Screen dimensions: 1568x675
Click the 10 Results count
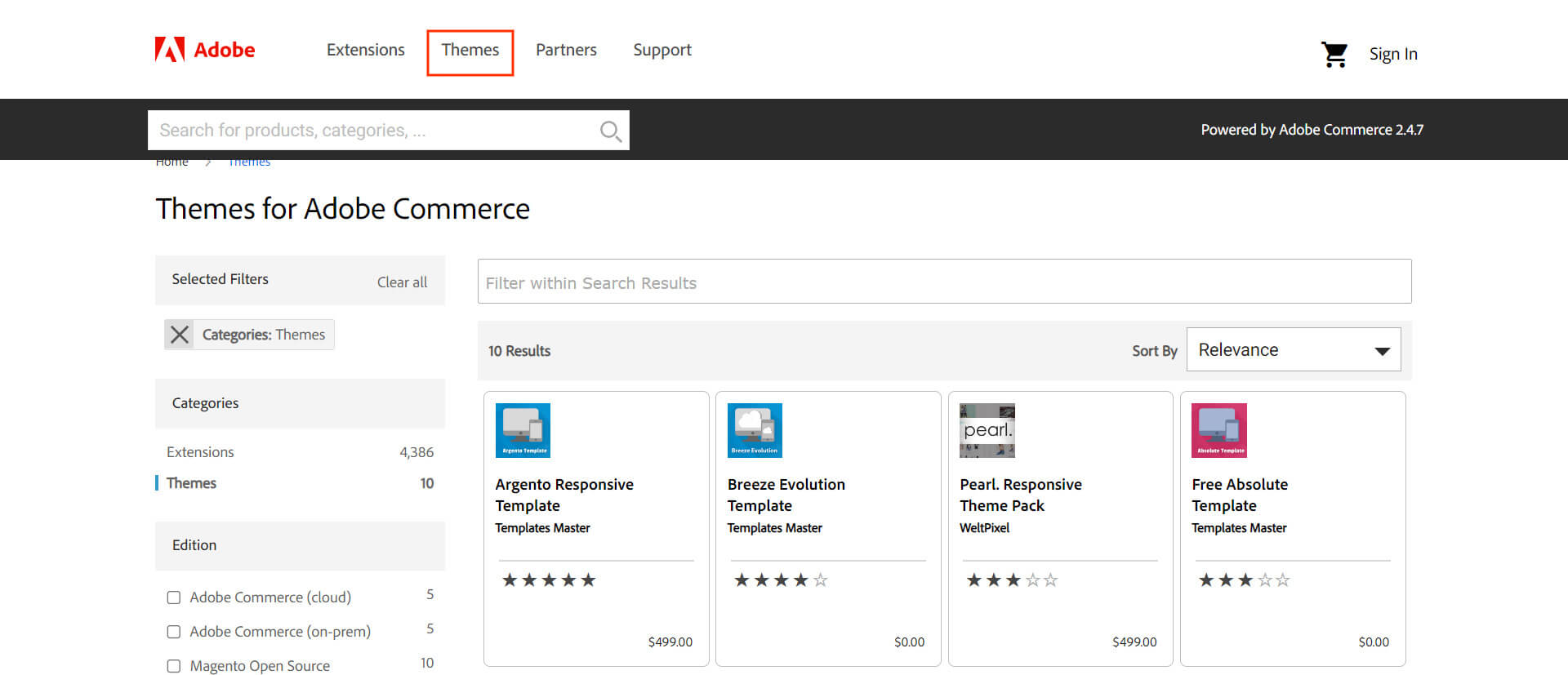519,351
